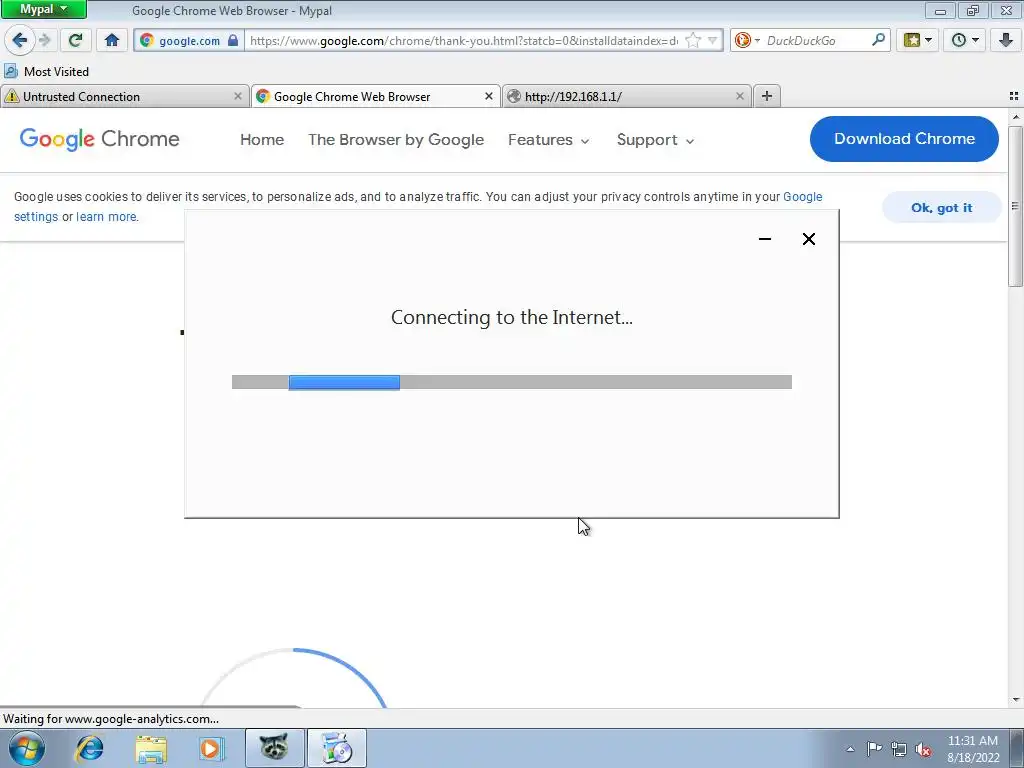
Task: Show downloads with the down arrow icon
Action: pyautogui.click(x=1006, y=40)
